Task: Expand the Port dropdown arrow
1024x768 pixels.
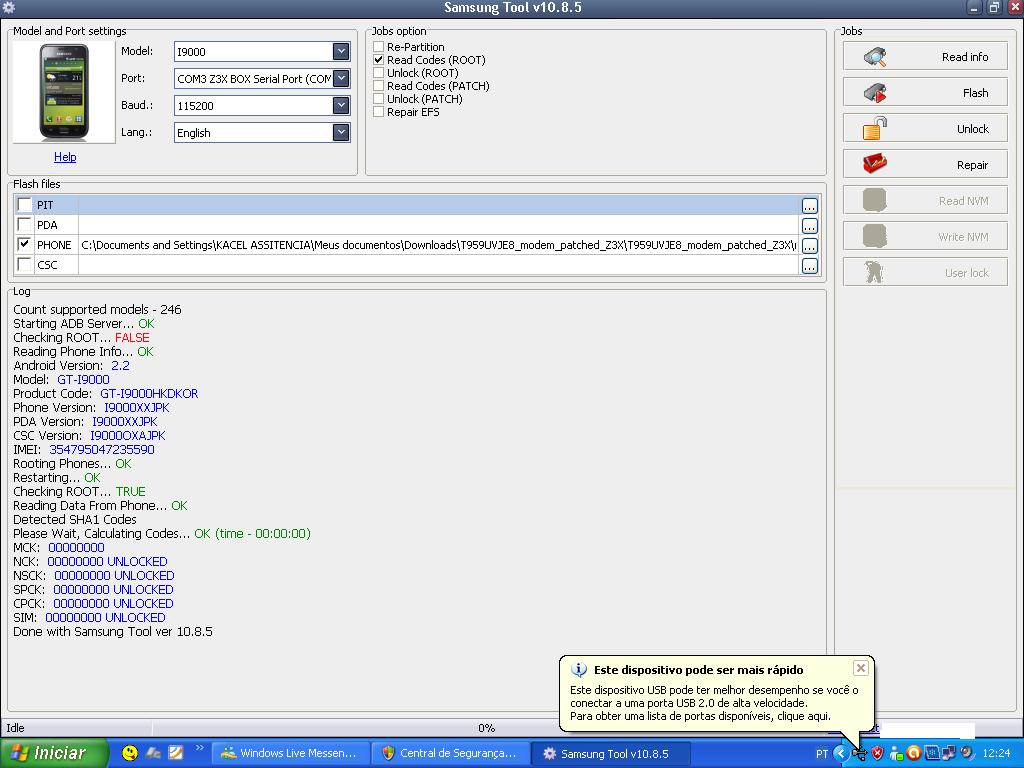Action: click(341, 78)
